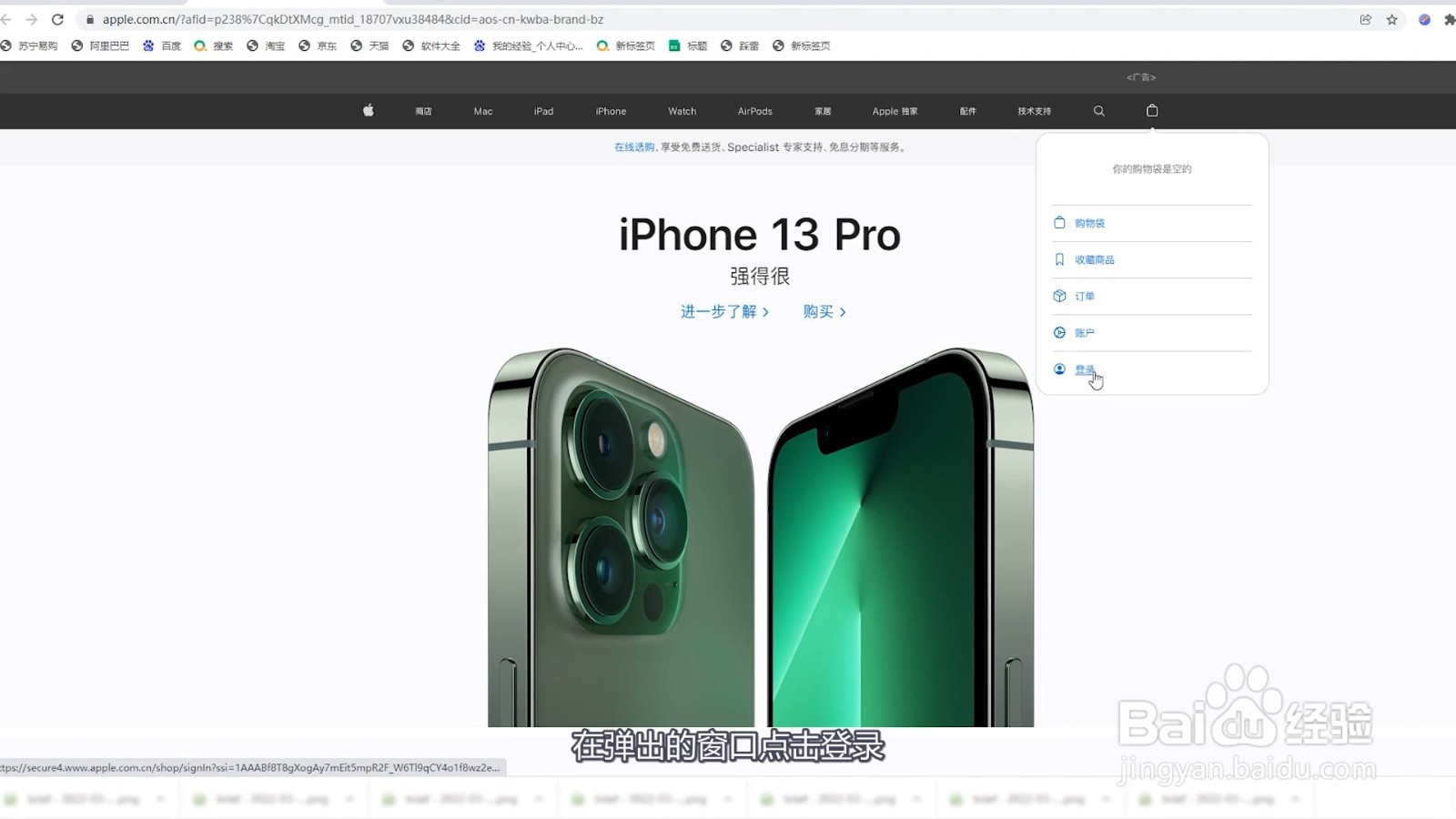Click the browser back arrow
The width and height of the screenshot is (1456, 819).
point(6,19)
